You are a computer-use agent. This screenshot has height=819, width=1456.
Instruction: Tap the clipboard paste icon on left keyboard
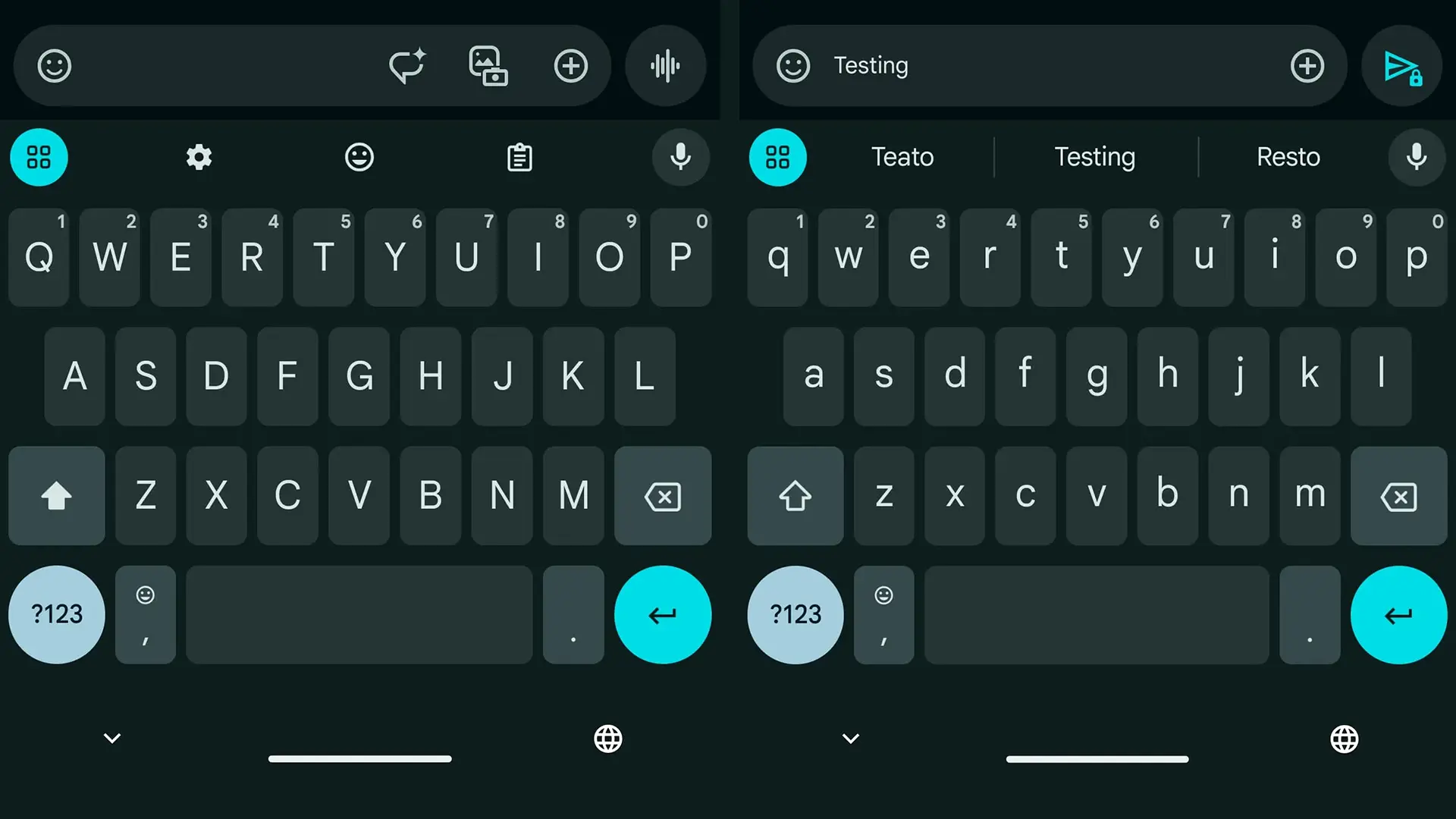click(x=520, y=157)
